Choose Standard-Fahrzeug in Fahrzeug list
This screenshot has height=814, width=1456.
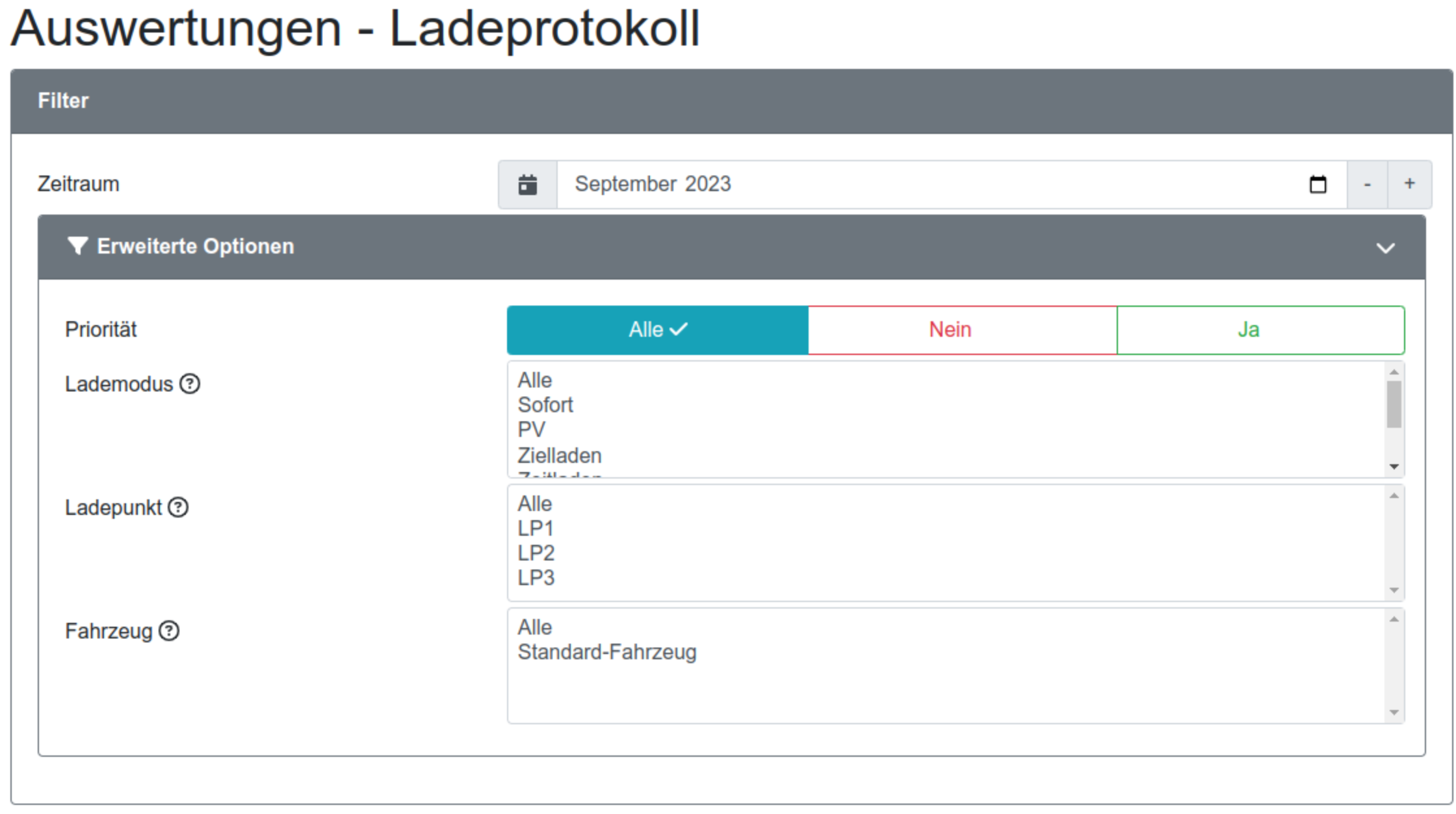pyautogui.click(x=606, y=652)
